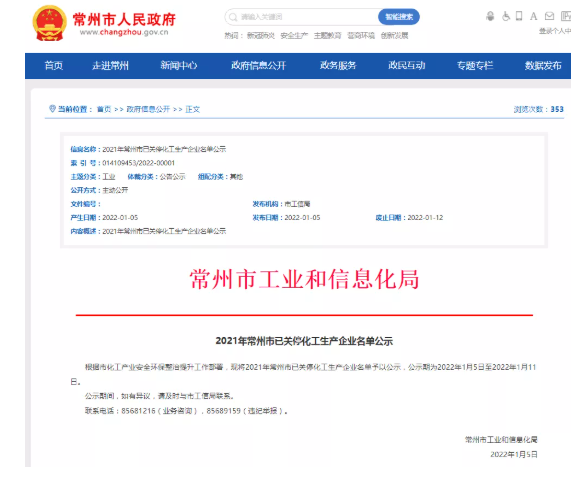
Task: Click 正文 in the breadcrumb path
Action: point(193,109)
